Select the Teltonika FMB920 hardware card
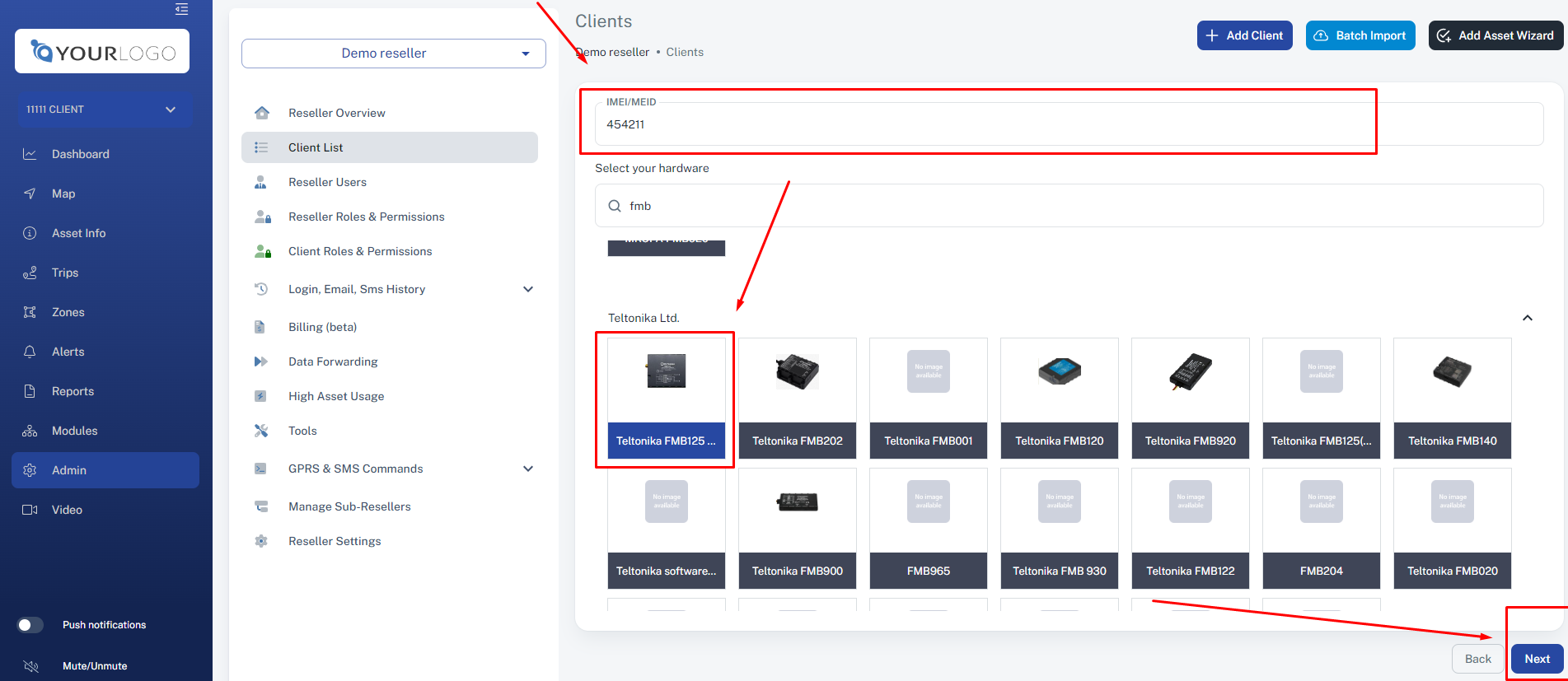The width and height of the screenshot is (1568, 681). [1191, 399]
